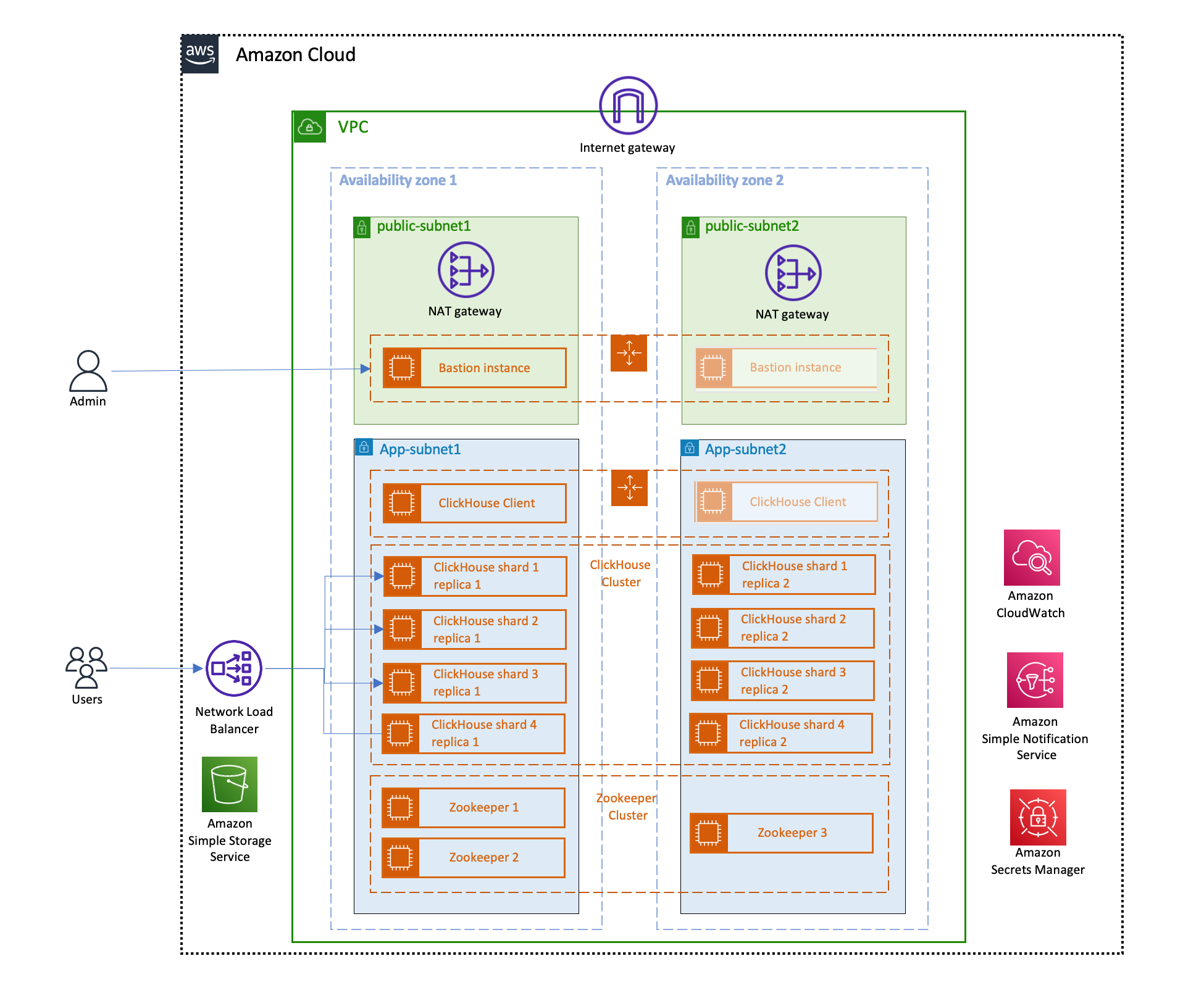This screenshot has width=1204, height=985.
Task: Select ClickHouse shard 3 replica 2 box
Action: coord(782,681)
